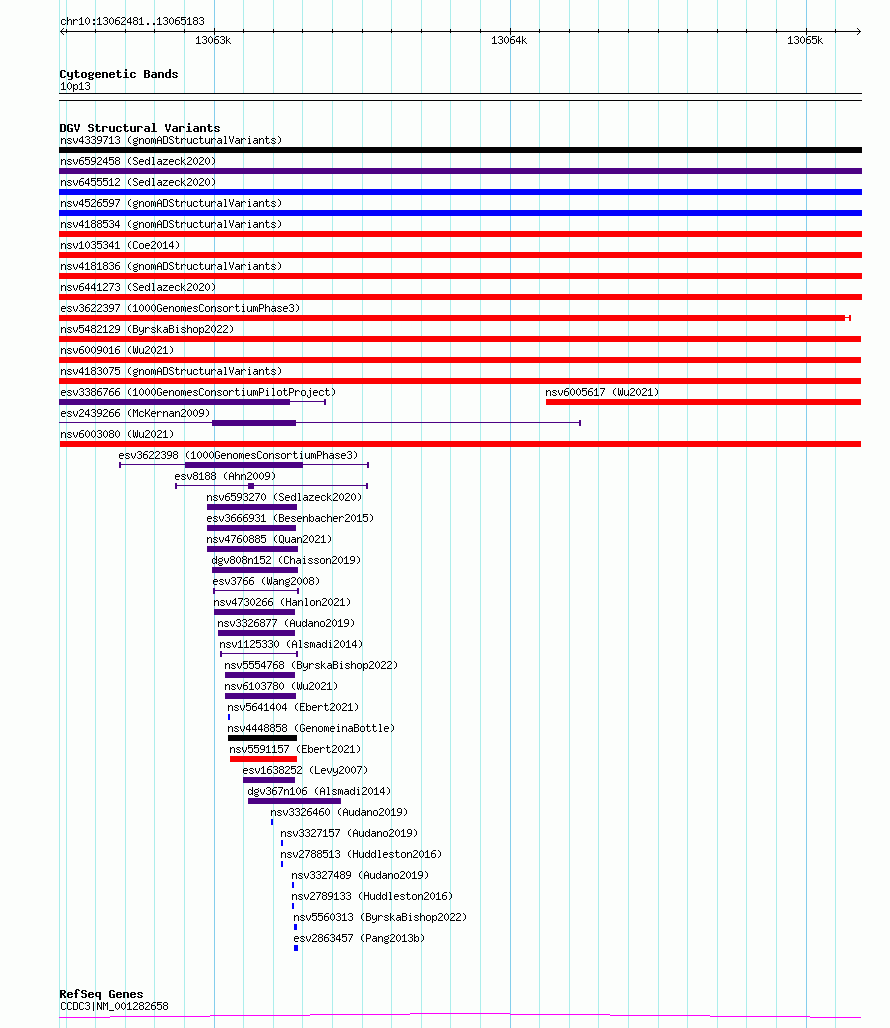The height and width of the screenshot is (1028, 890).
Task: Open esv3622398 1000GenomesConsortiumPhase3 label
Action: coord(239,455)
